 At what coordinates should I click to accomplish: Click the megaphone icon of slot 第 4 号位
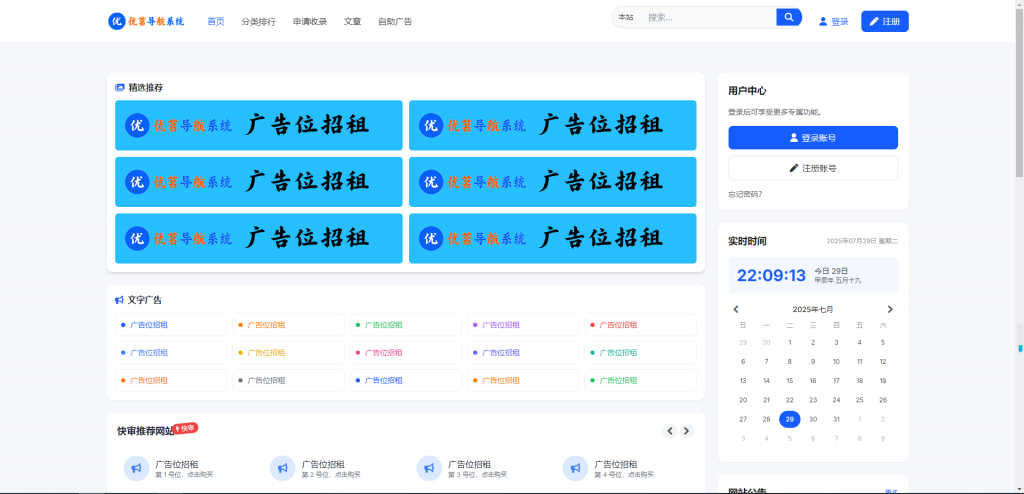coord(575,469)
